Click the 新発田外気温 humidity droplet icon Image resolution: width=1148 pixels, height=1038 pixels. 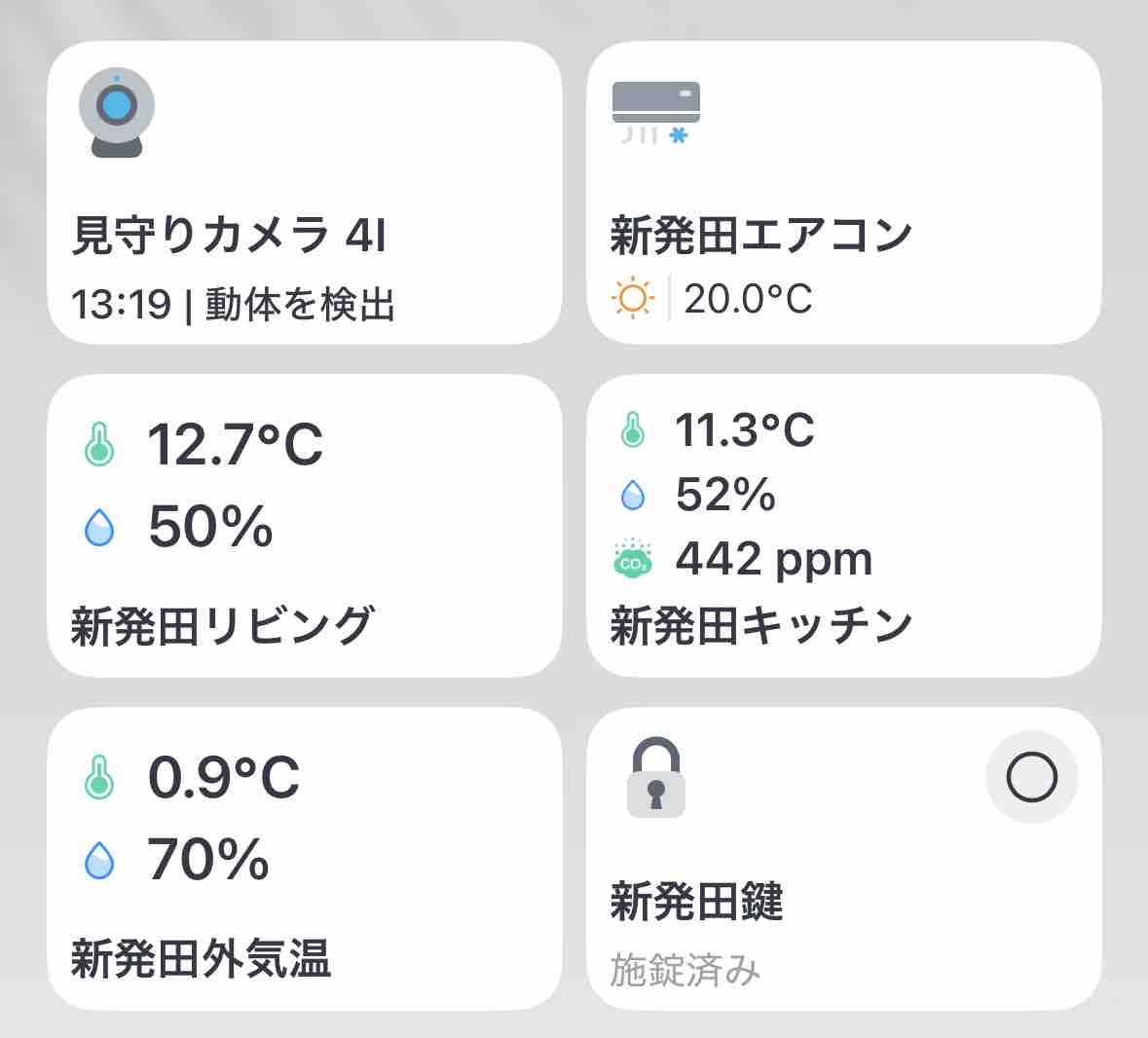99,861
